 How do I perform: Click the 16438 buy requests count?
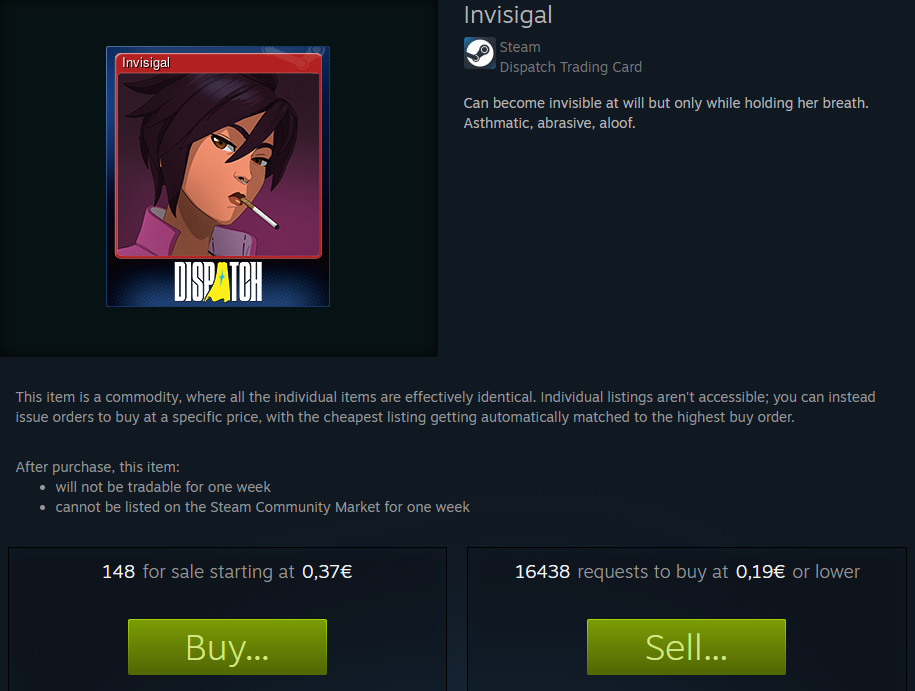click(542, 571)
